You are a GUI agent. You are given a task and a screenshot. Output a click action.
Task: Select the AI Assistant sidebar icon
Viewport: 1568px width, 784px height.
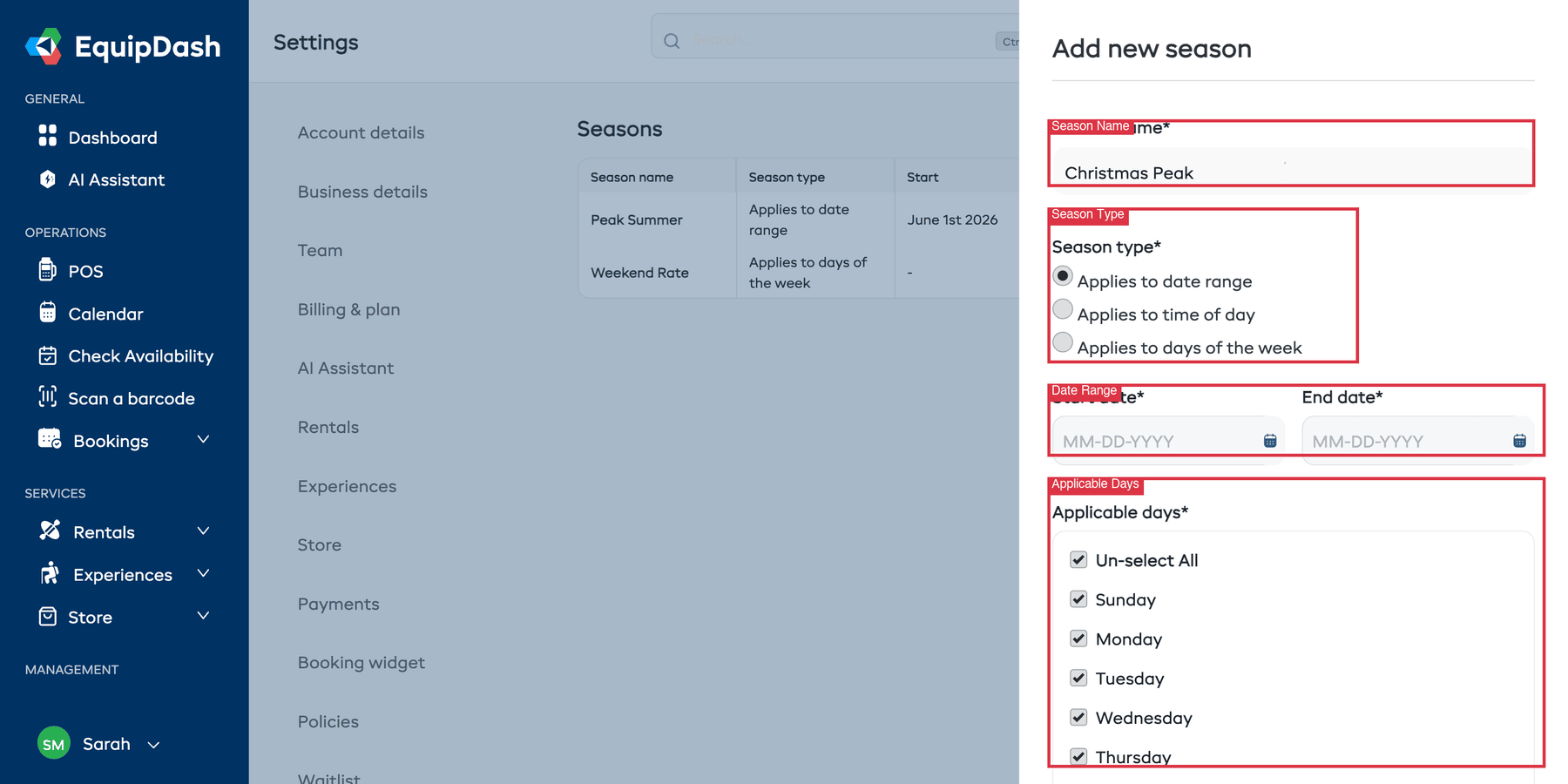pyautogui.click(x=48, y=179)
